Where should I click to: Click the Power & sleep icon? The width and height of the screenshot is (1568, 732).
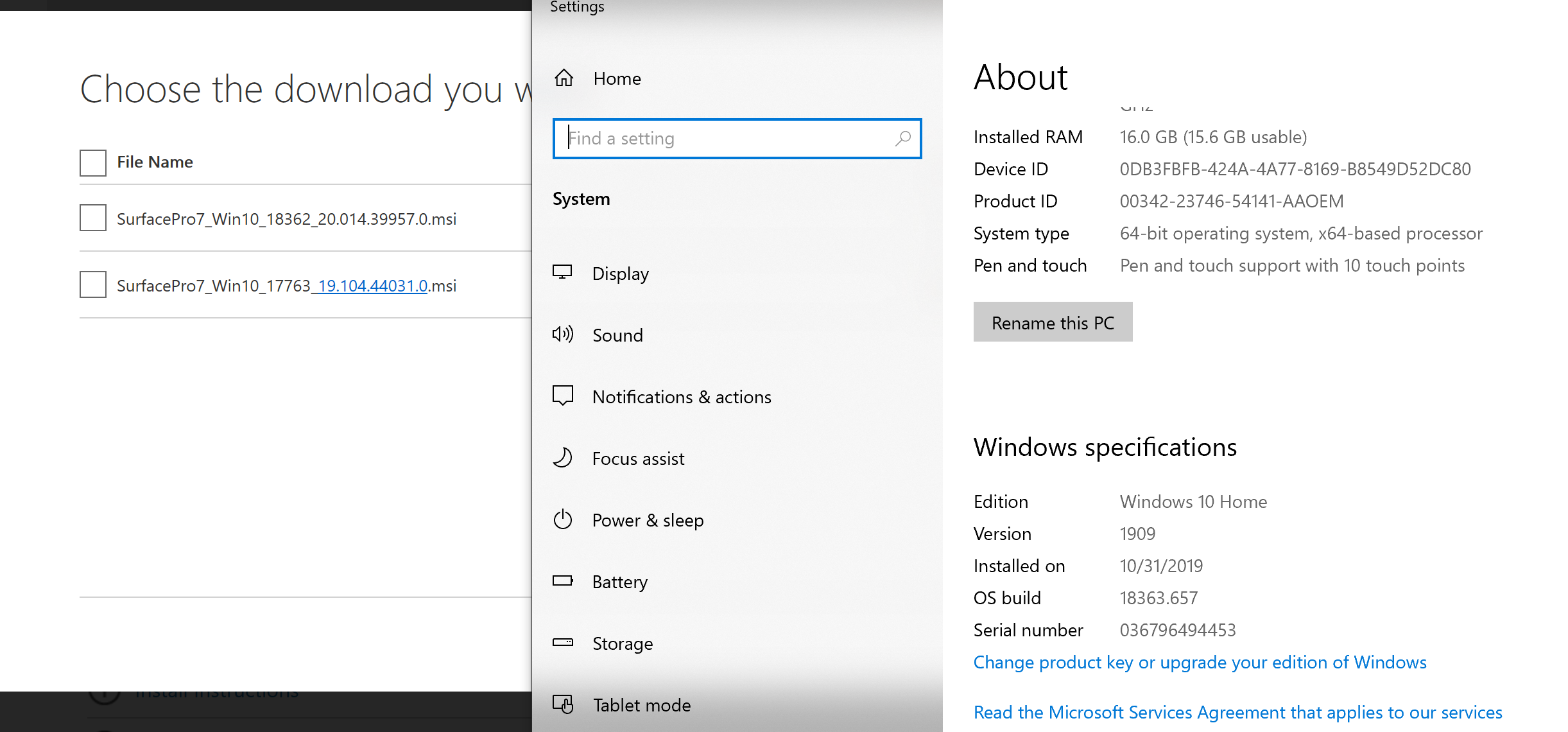[563, 519]
